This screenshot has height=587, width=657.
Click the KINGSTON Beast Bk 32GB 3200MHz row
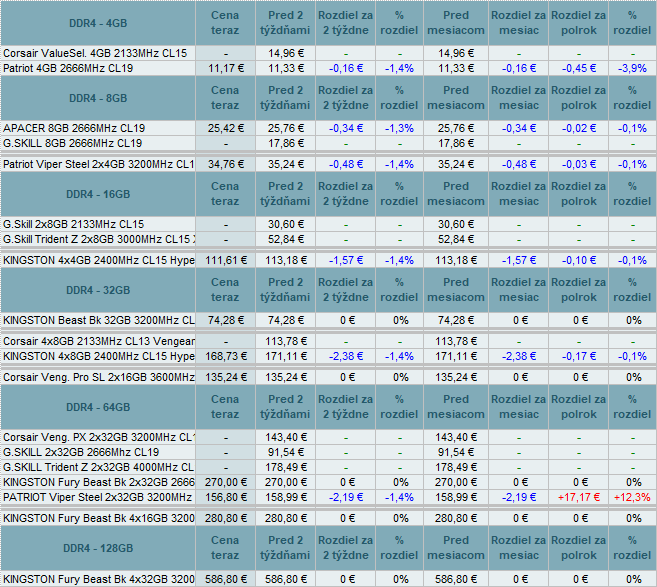tap(328, 320)
